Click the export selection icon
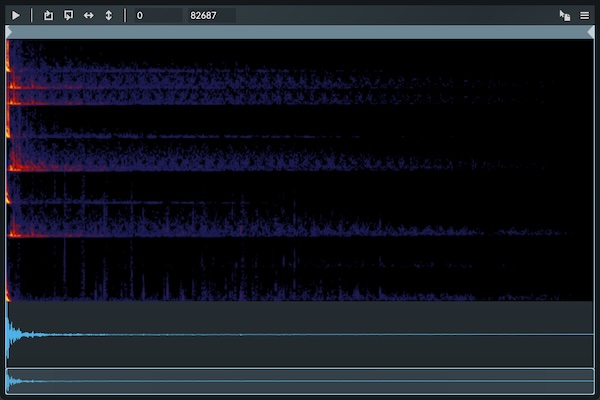This screenshot has height=400, width=600. (x=48, y=15)
